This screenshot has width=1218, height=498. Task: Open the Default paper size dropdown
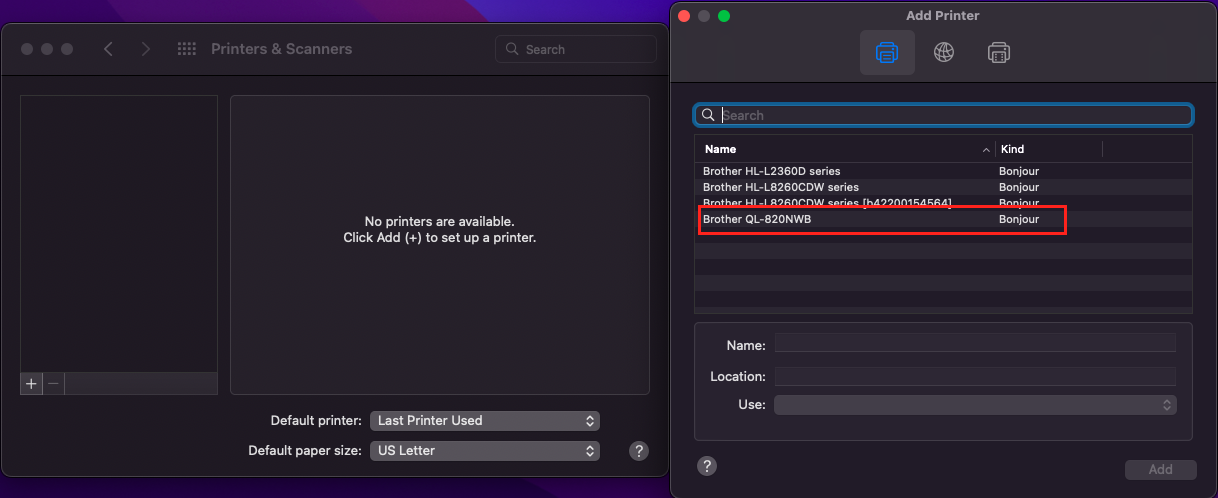point(485,451)
